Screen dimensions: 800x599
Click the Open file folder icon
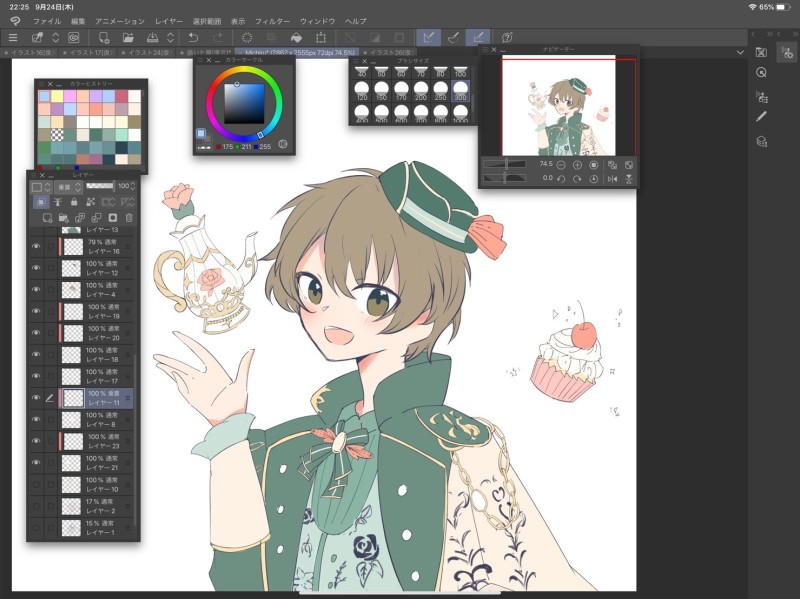pos(128,37)
